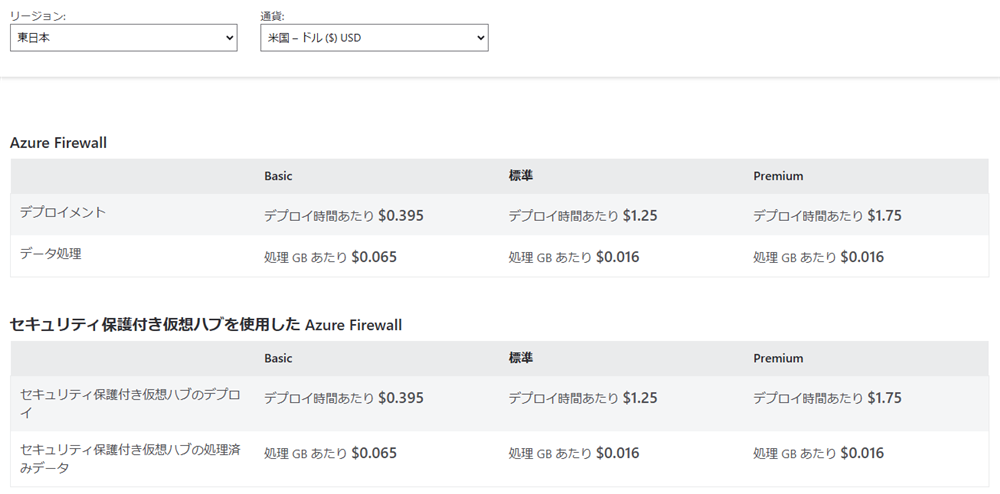Image resolution: width=1000 pixels, height=494 pixels.
Task: Open the 通貨 dropdown showing USD
Action: (x=373, y=38)
